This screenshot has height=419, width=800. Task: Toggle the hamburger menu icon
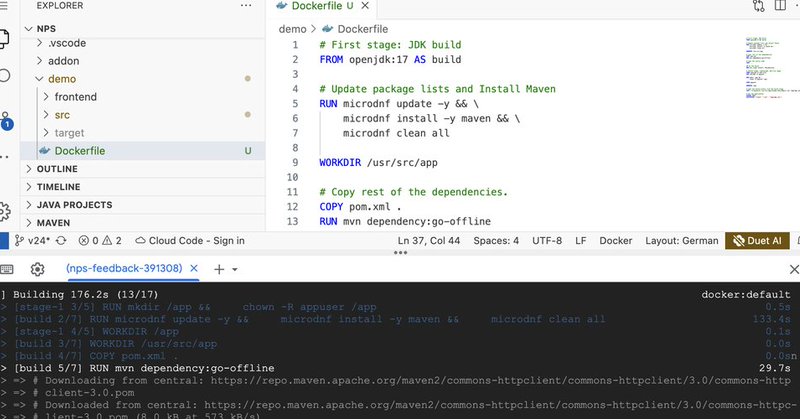click(x=4, y=6)
